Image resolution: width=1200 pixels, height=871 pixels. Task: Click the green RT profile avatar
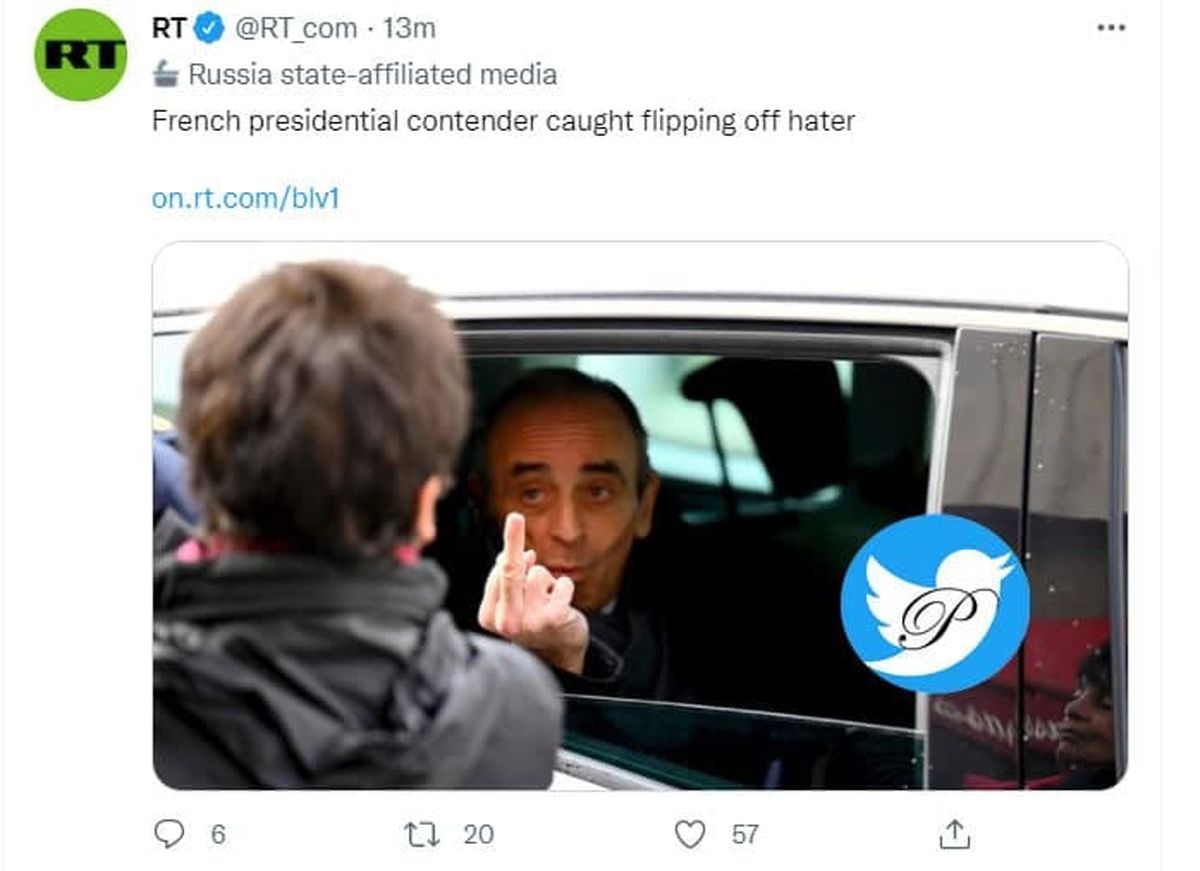[80, 55]
